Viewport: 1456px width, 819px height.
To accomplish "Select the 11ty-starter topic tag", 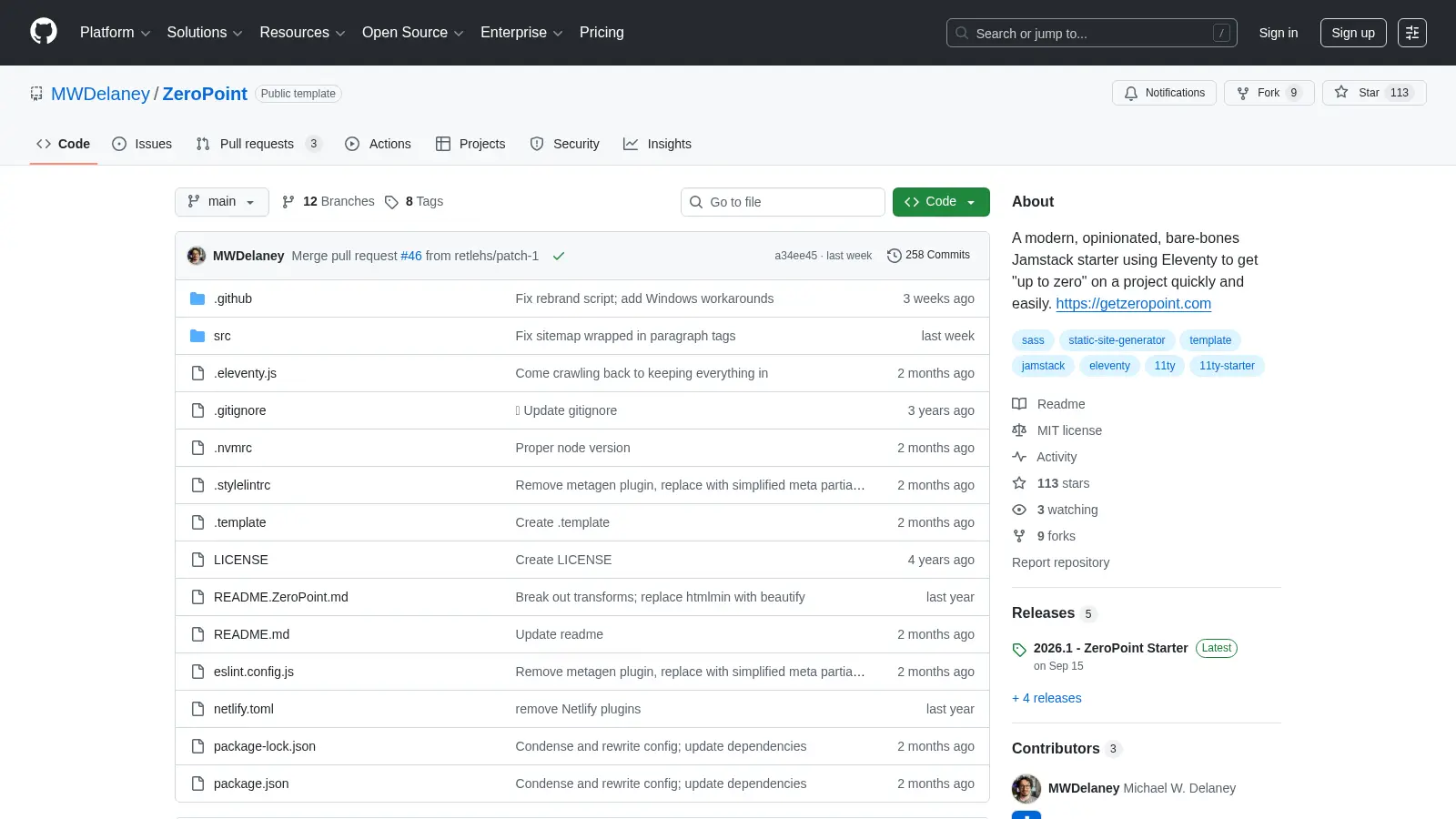I will click(1227, 366).
